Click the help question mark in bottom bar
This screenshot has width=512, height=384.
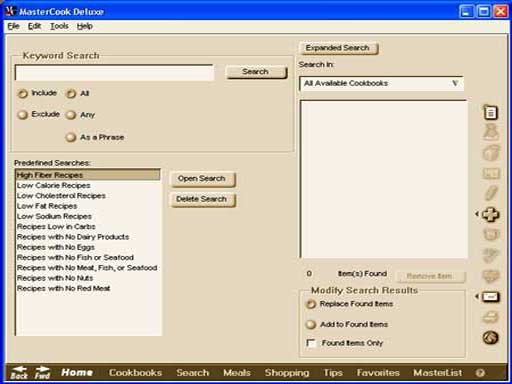click(480, 373)
